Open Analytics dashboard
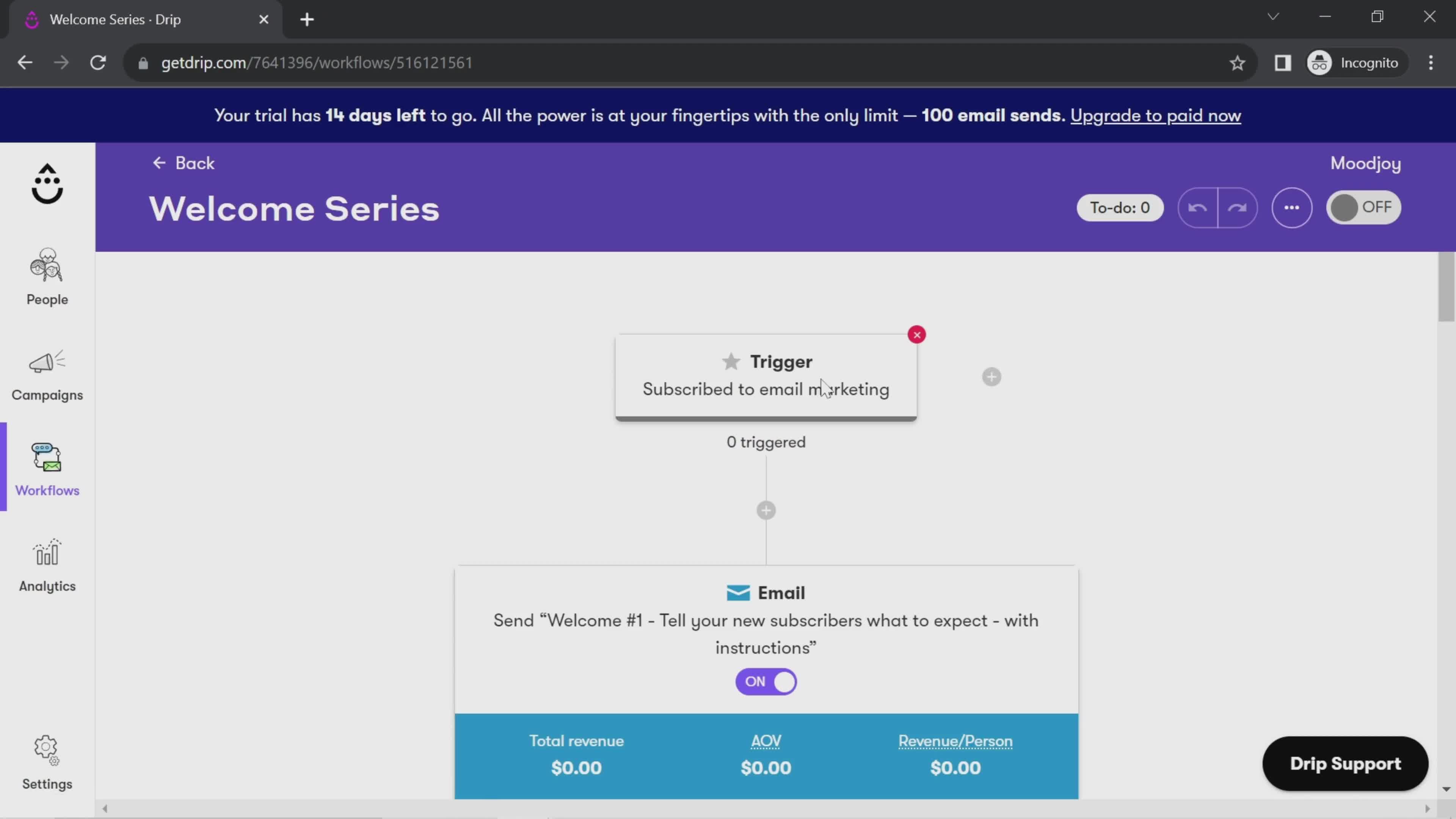This screenshot has width=1456, height=819. pos(47,565)
